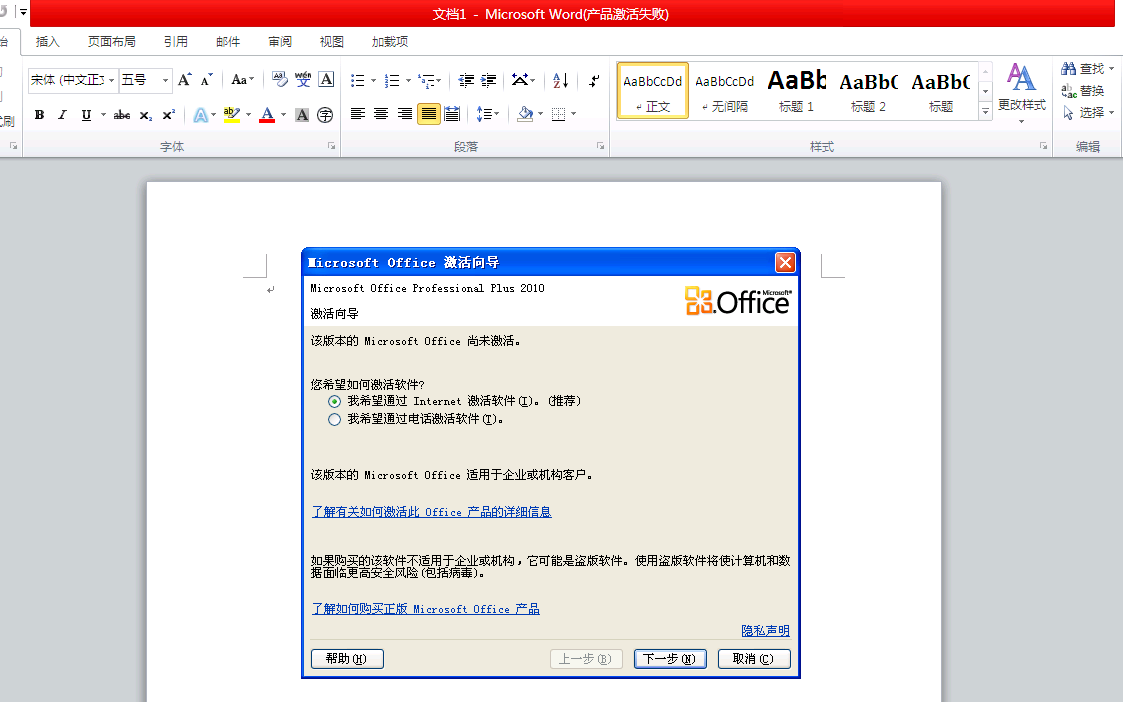Viewport: 1123px width, 702px height.
Task: Open the 审阅 tab
Action: 280,42
